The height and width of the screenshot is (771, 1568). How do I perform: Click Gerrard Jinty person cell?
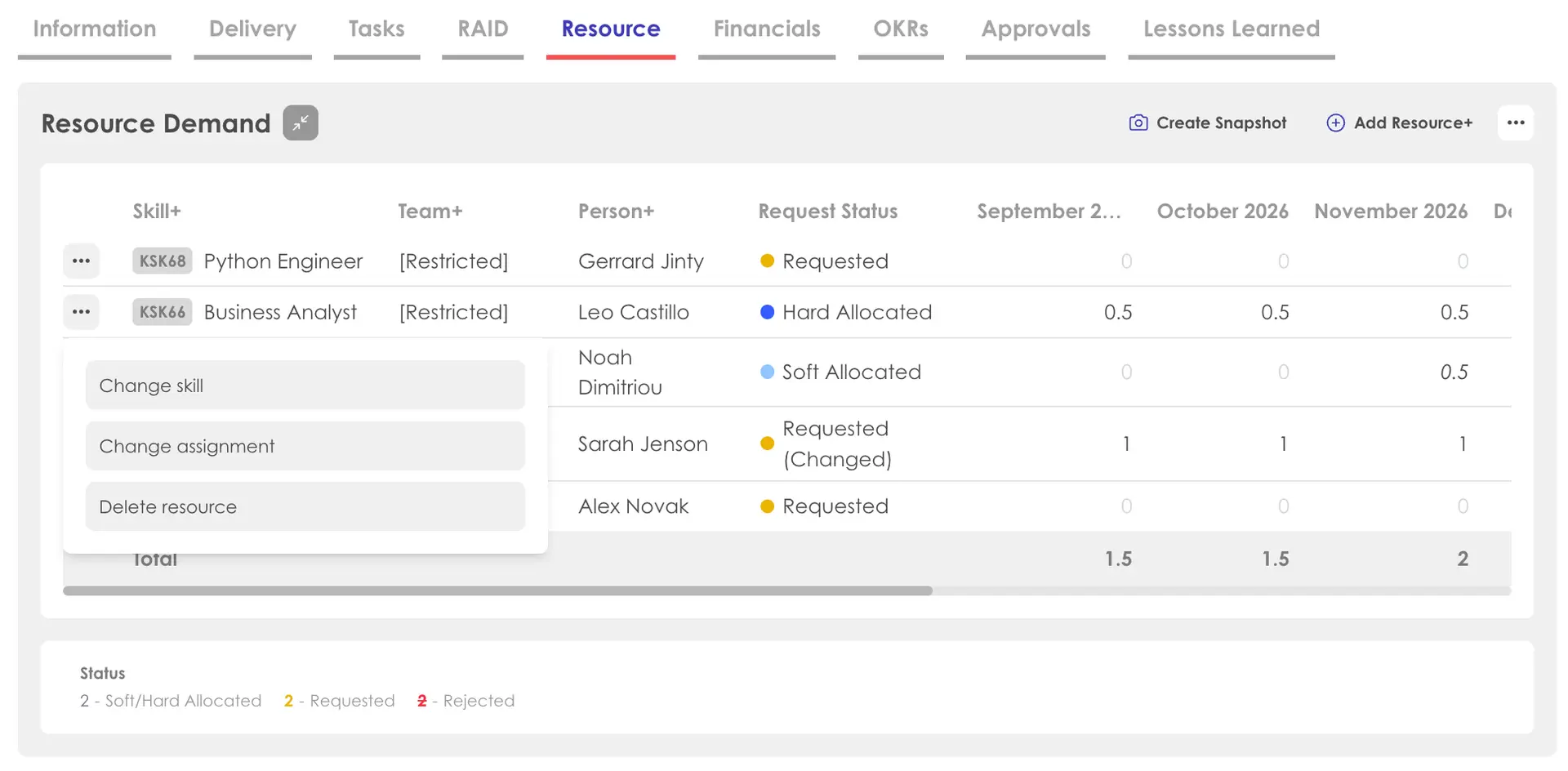[x=641, y=261]
